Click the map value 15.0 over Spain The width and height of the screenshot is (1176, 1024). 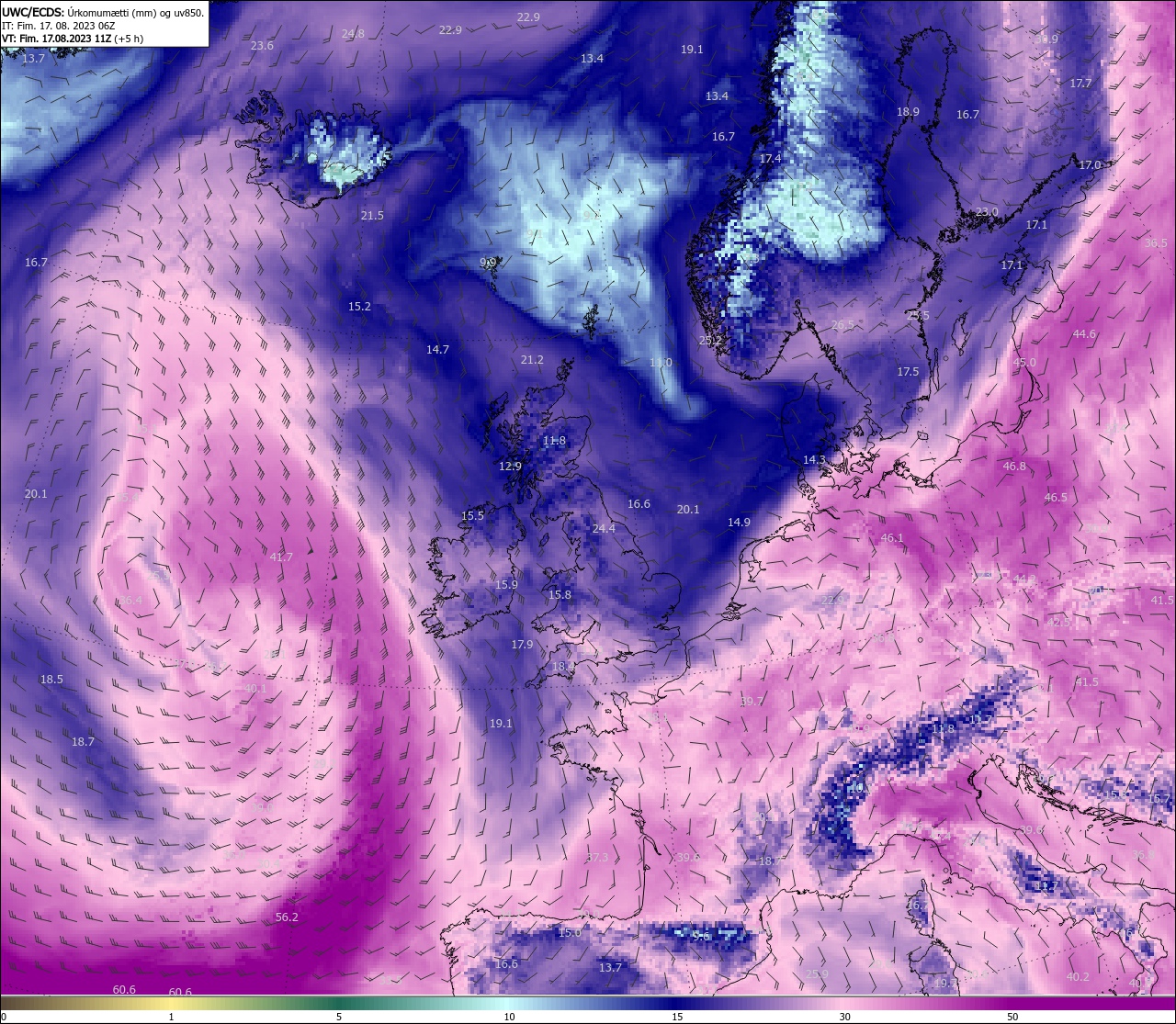click(x=570, y=933)
